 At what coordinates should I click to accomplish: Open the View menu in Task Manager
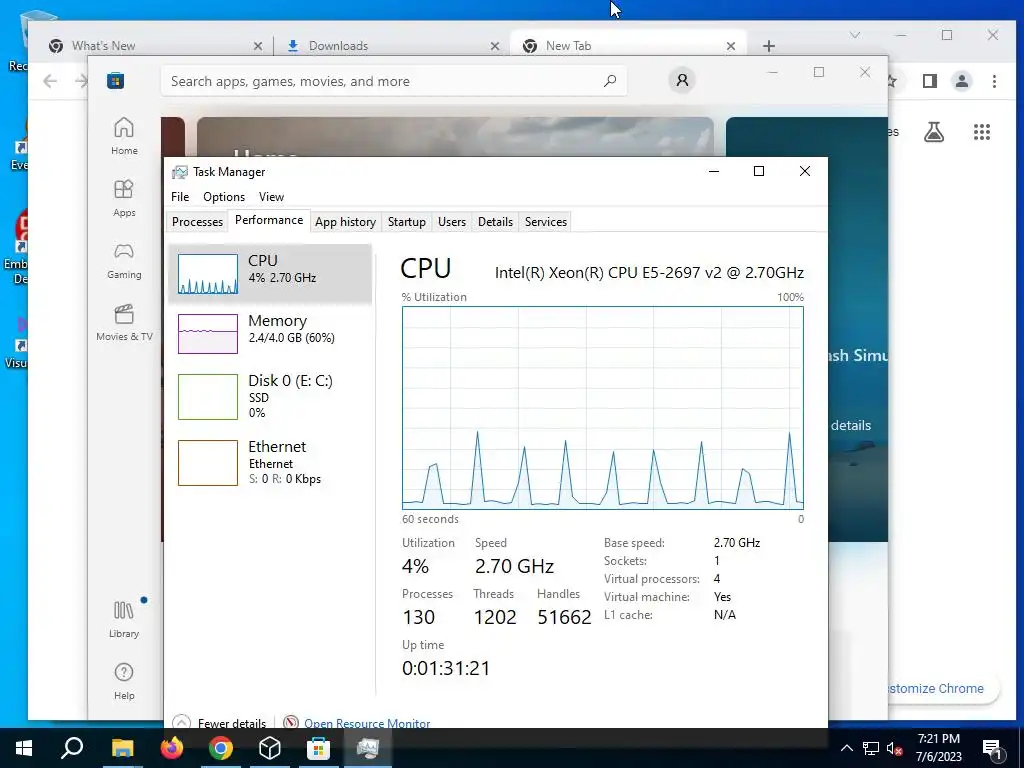[x=271, y=197]
